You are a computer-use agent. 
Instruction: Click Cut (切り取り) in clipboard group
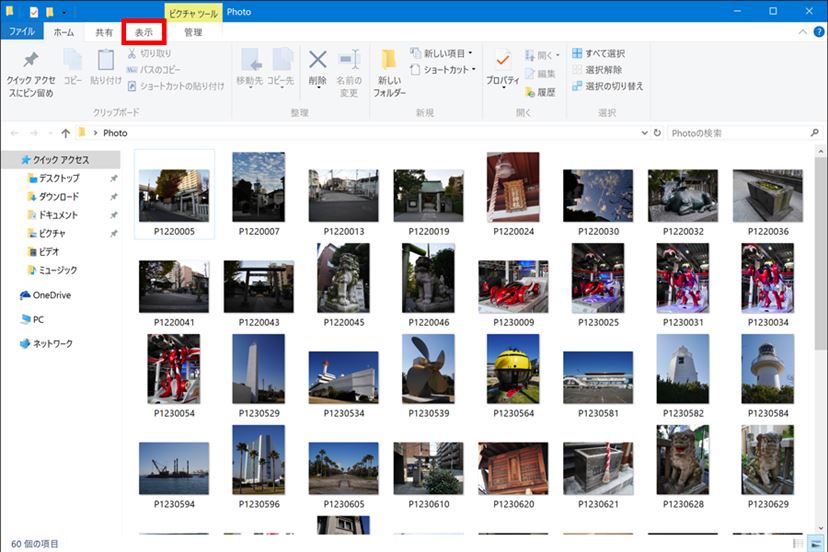pyautogui.click(x=149, y=53)
